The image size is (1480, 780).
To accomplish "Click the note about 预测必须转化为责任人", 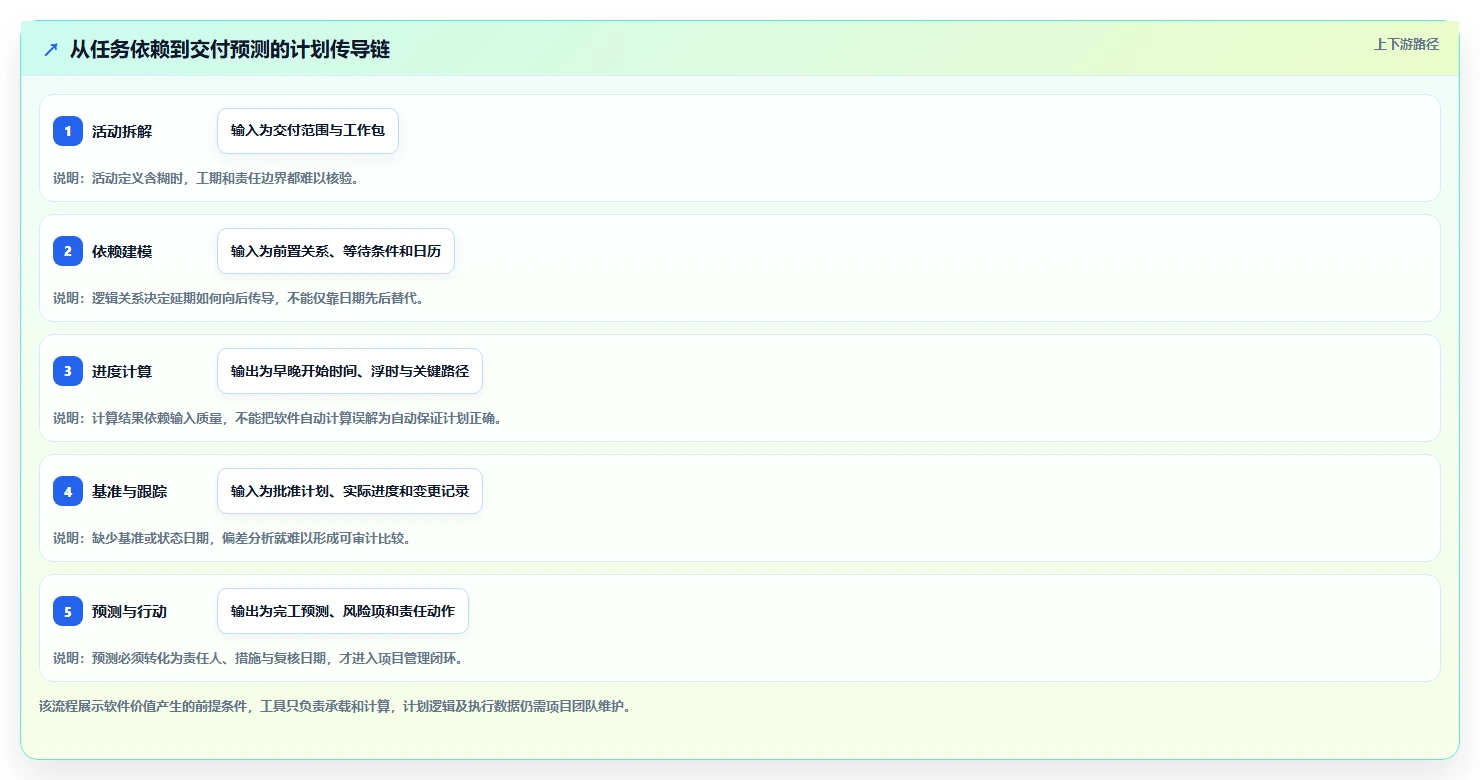I will 258,658.
